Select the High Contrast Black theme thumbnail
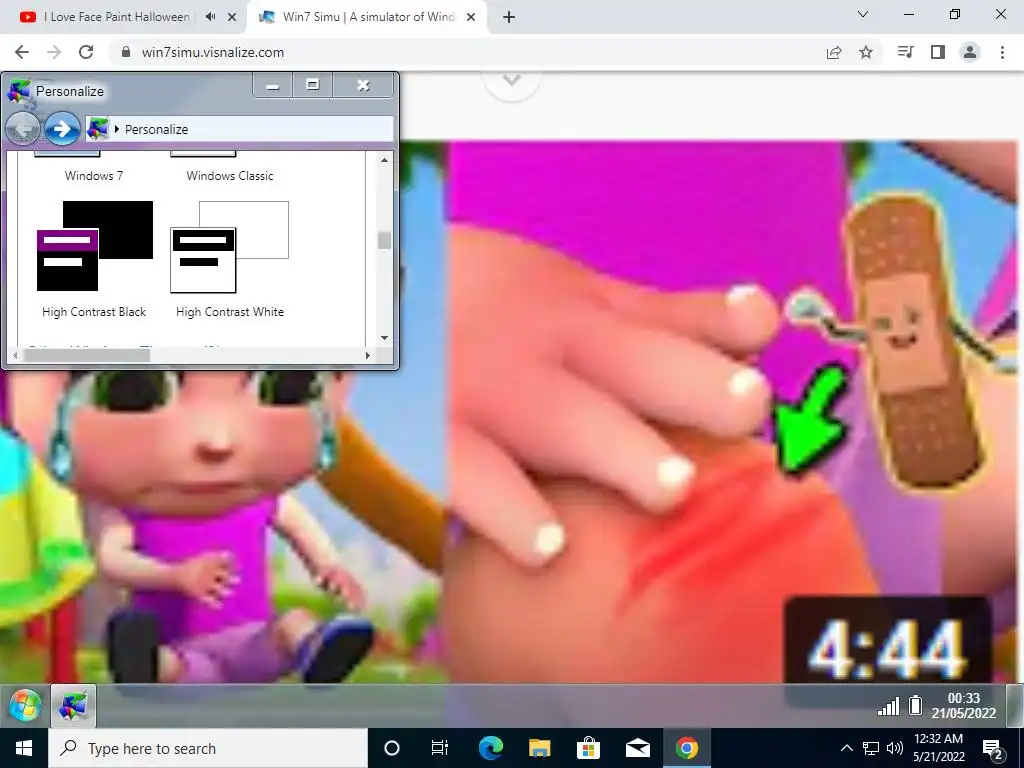1024x768 pixels. (x=95, y=246)
